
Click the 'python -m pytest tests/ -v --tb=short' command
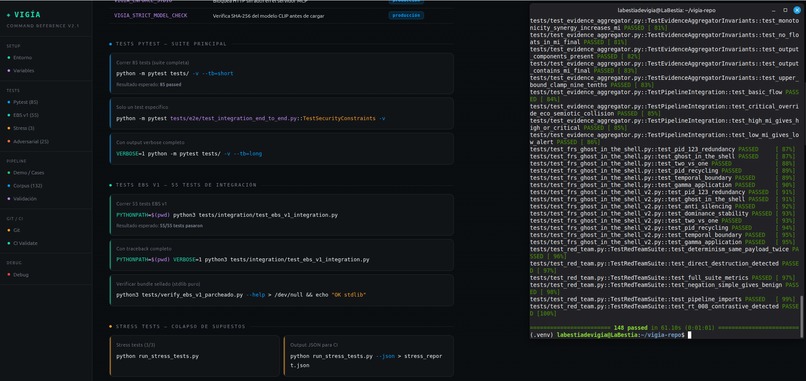coord(175,74)
